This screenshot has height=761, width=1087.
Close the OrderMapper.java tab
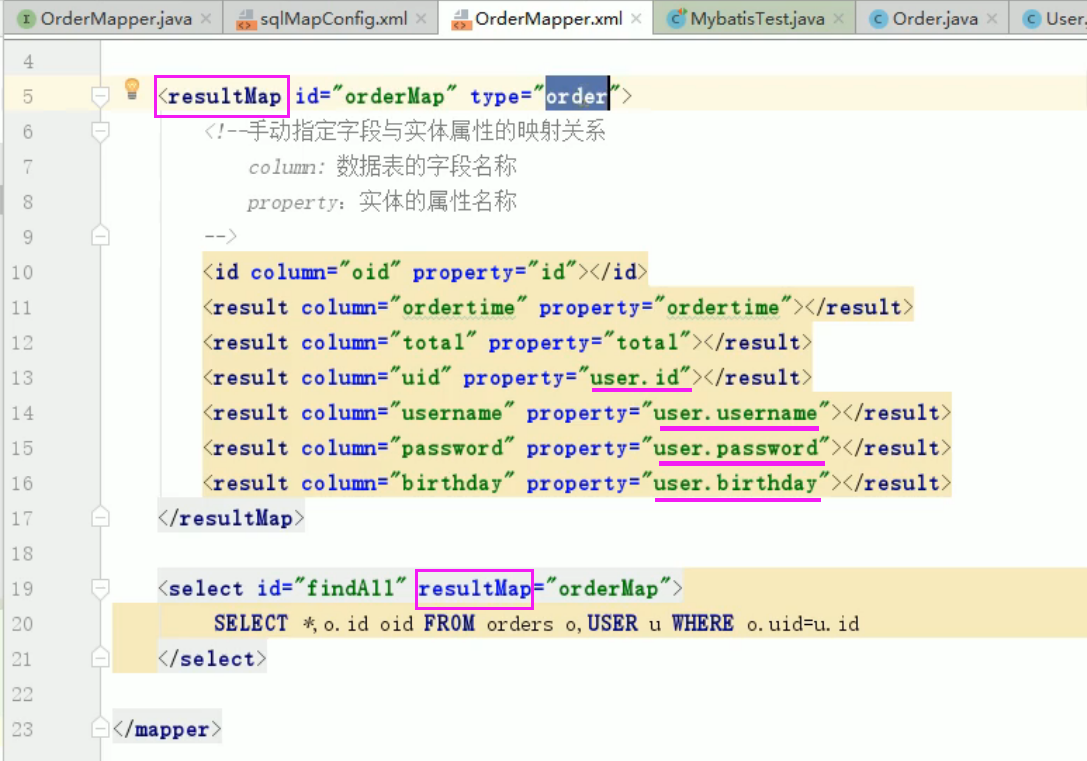pyautogui.click(x=206, y=19)
